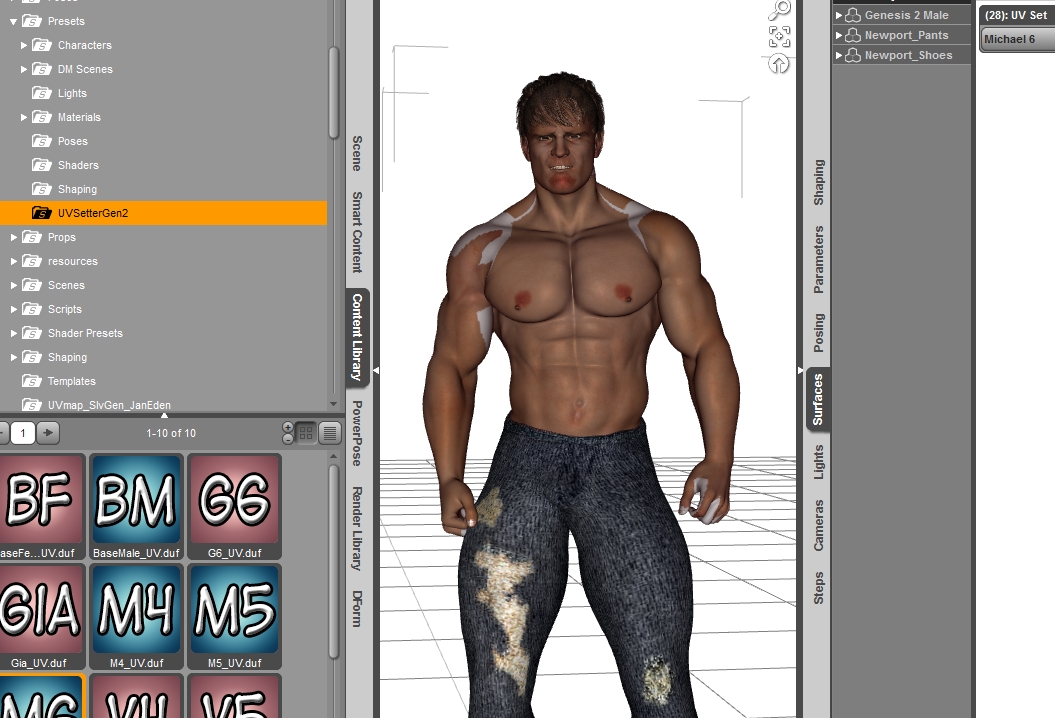Click the viewport zoom magnifier icon

pos(780,9)
